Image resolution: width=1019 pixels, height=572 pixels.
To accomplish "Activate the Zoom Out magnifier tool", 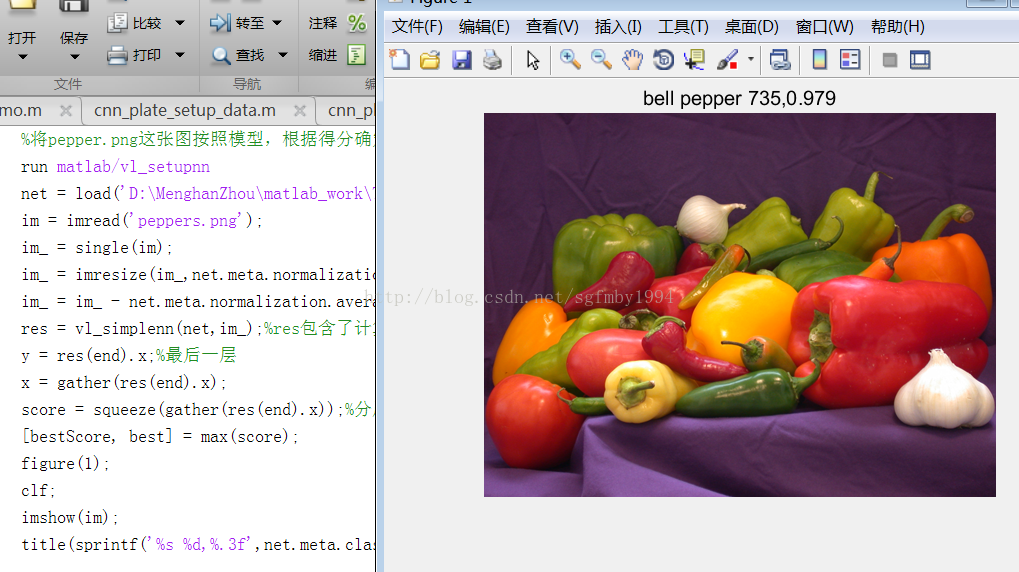I will (601, 60).
